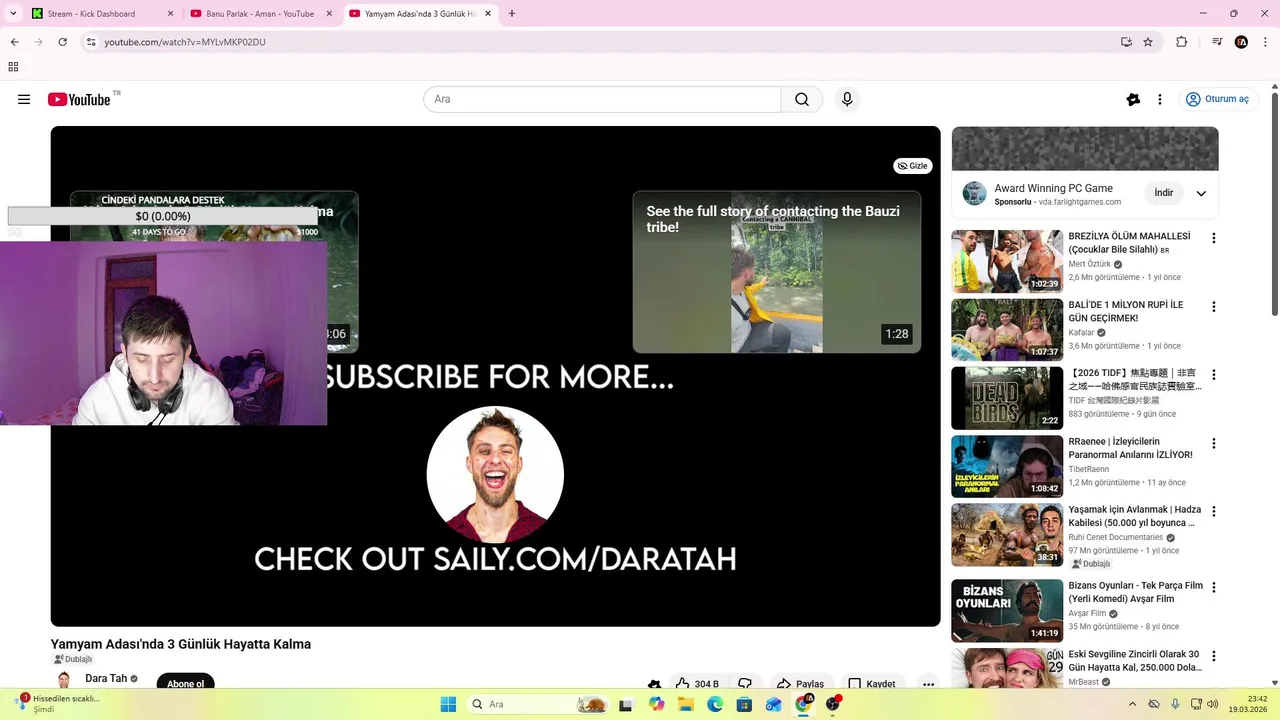Open options for RRaenee paranormal video
Image resolution: width=1280 pixels, height=720 pixels.
[1214, 443]
